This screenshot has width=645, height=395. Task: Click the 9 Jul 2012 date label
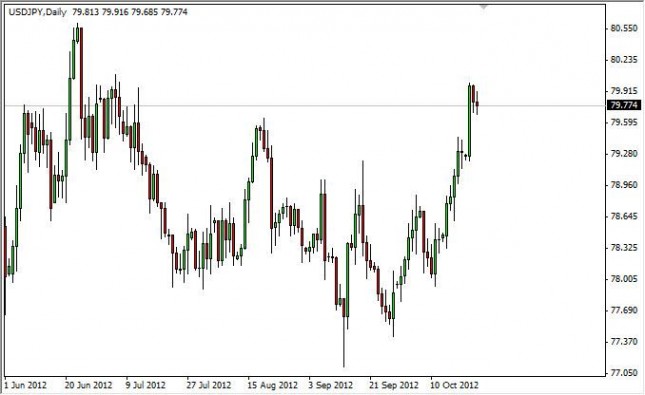tap(146, 386)
